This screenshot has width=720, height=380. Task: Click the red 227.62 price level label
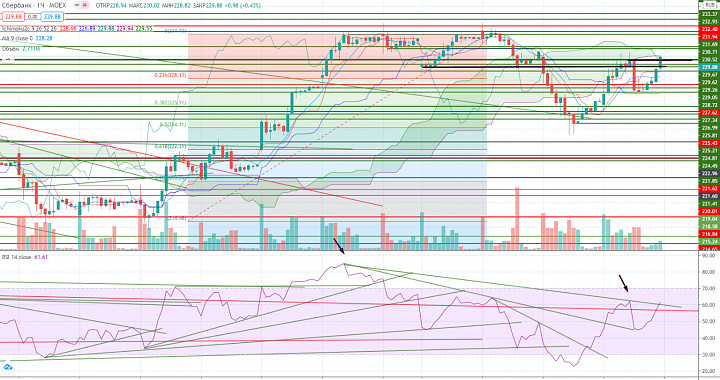coord(709,112)
